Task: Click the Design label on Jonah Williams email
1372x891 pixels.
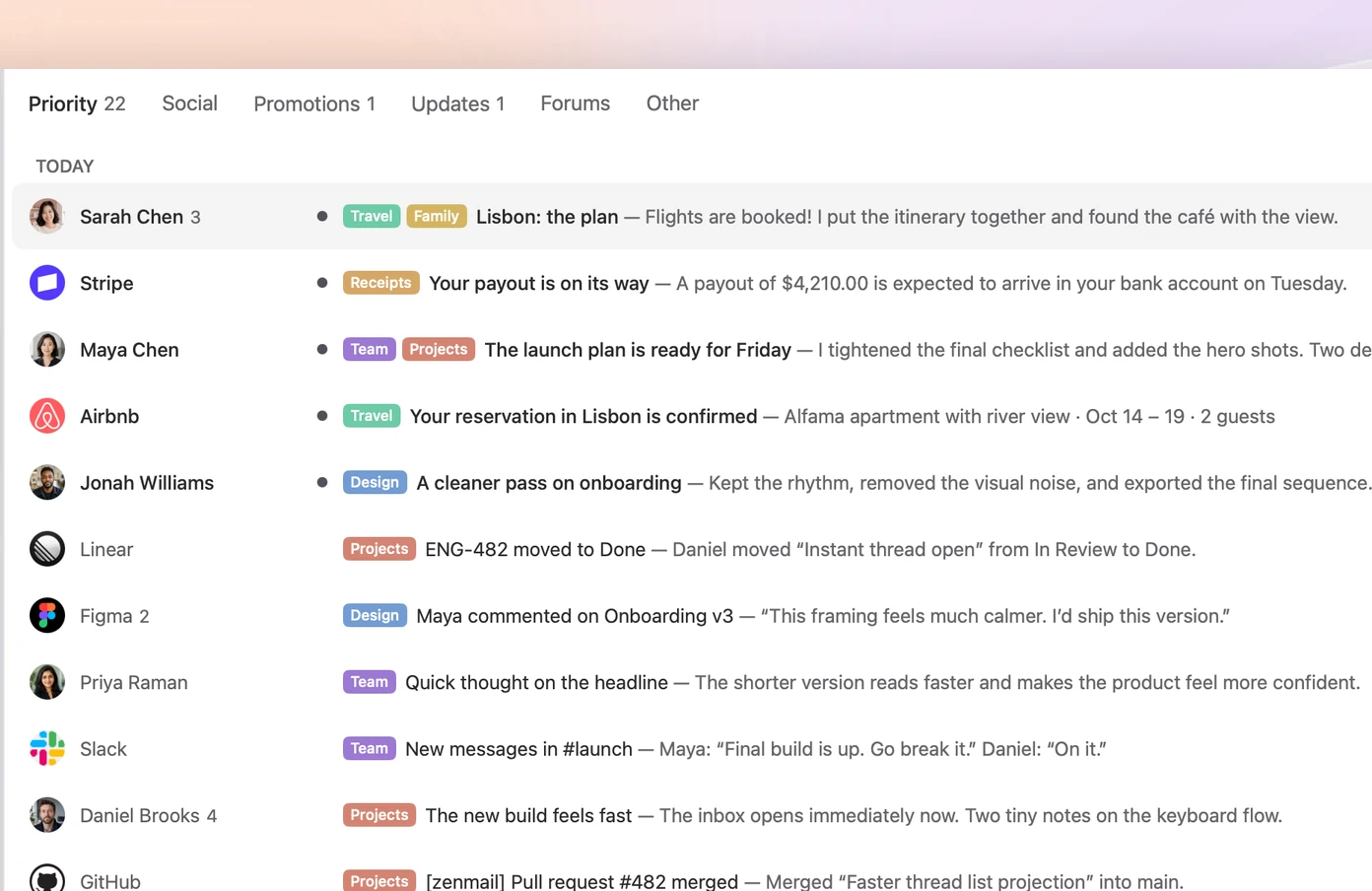Action: point(375,482)
